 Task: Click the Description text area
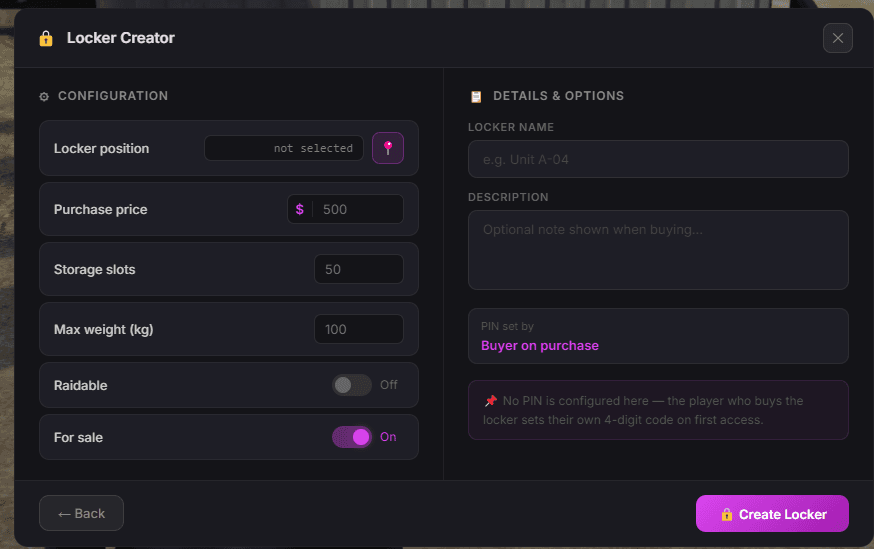658,250
